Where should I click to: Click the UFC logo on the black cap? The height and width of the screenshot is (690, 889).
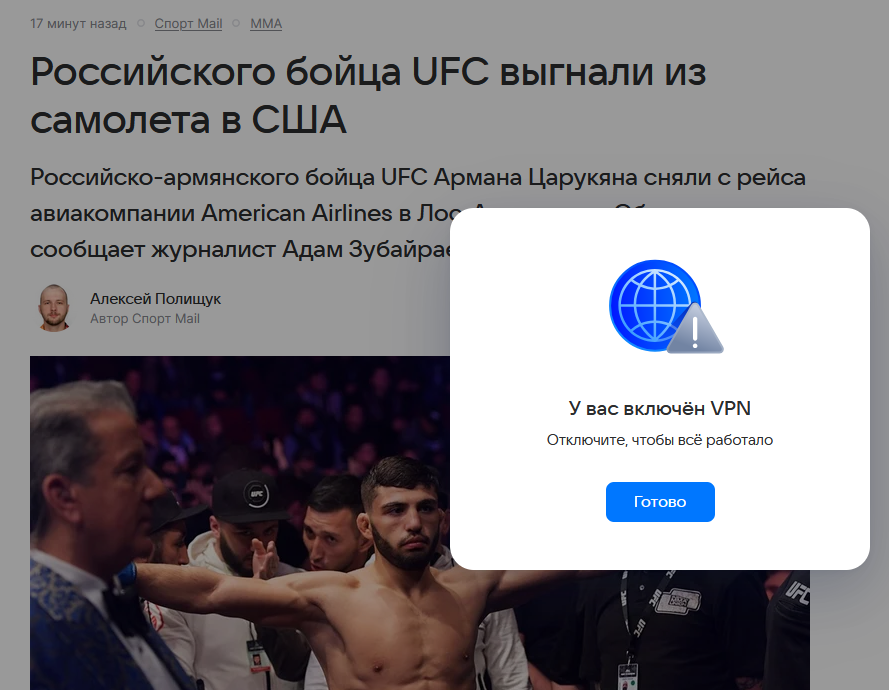point(256,494)
